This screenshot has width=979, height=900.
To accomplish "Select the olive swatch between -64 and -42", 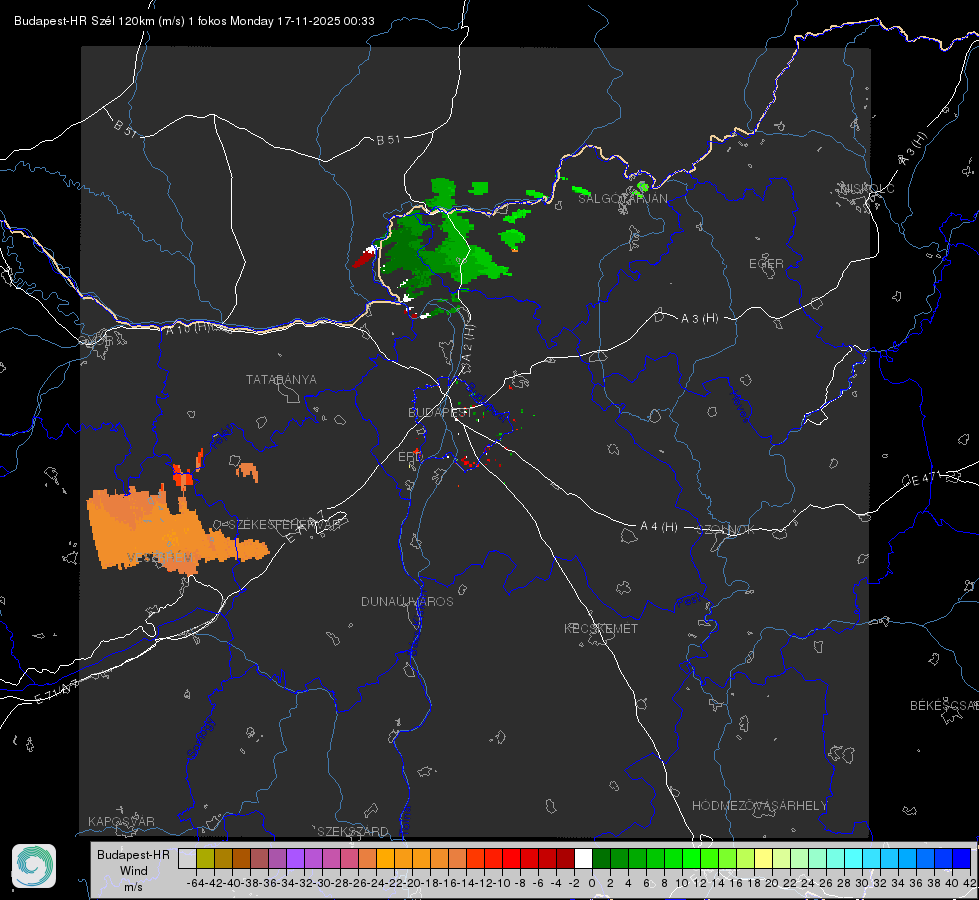I will 205,859.
